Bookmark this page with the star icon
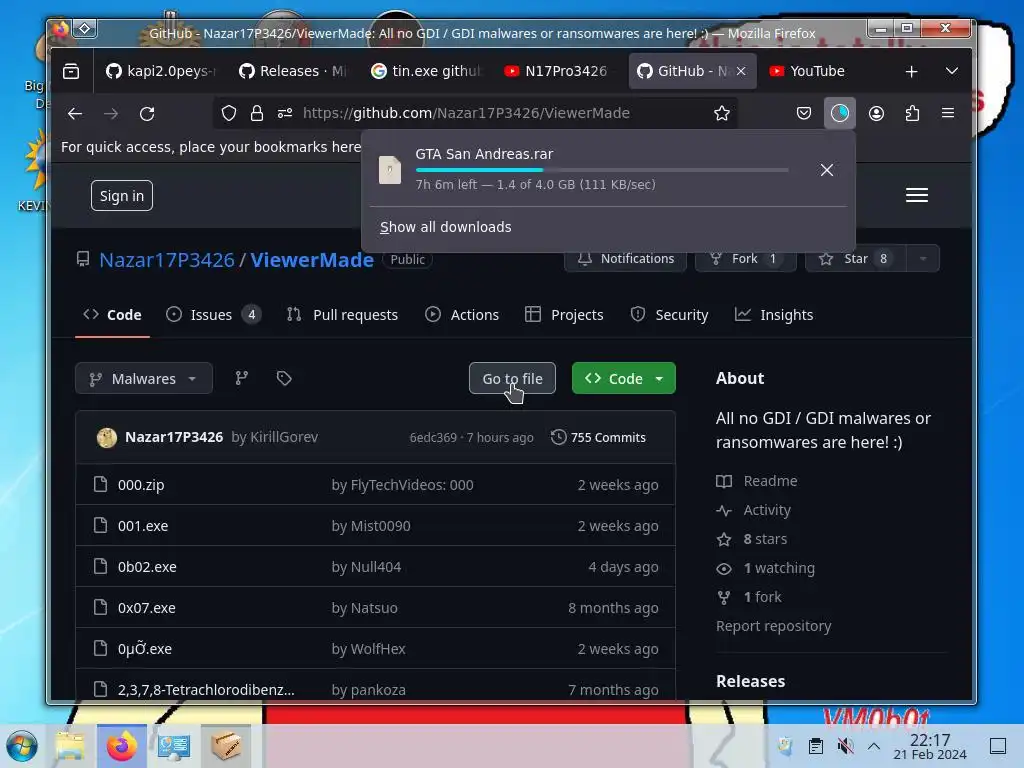The height and width of the screenshot is (768, 1024). (722, 114)
